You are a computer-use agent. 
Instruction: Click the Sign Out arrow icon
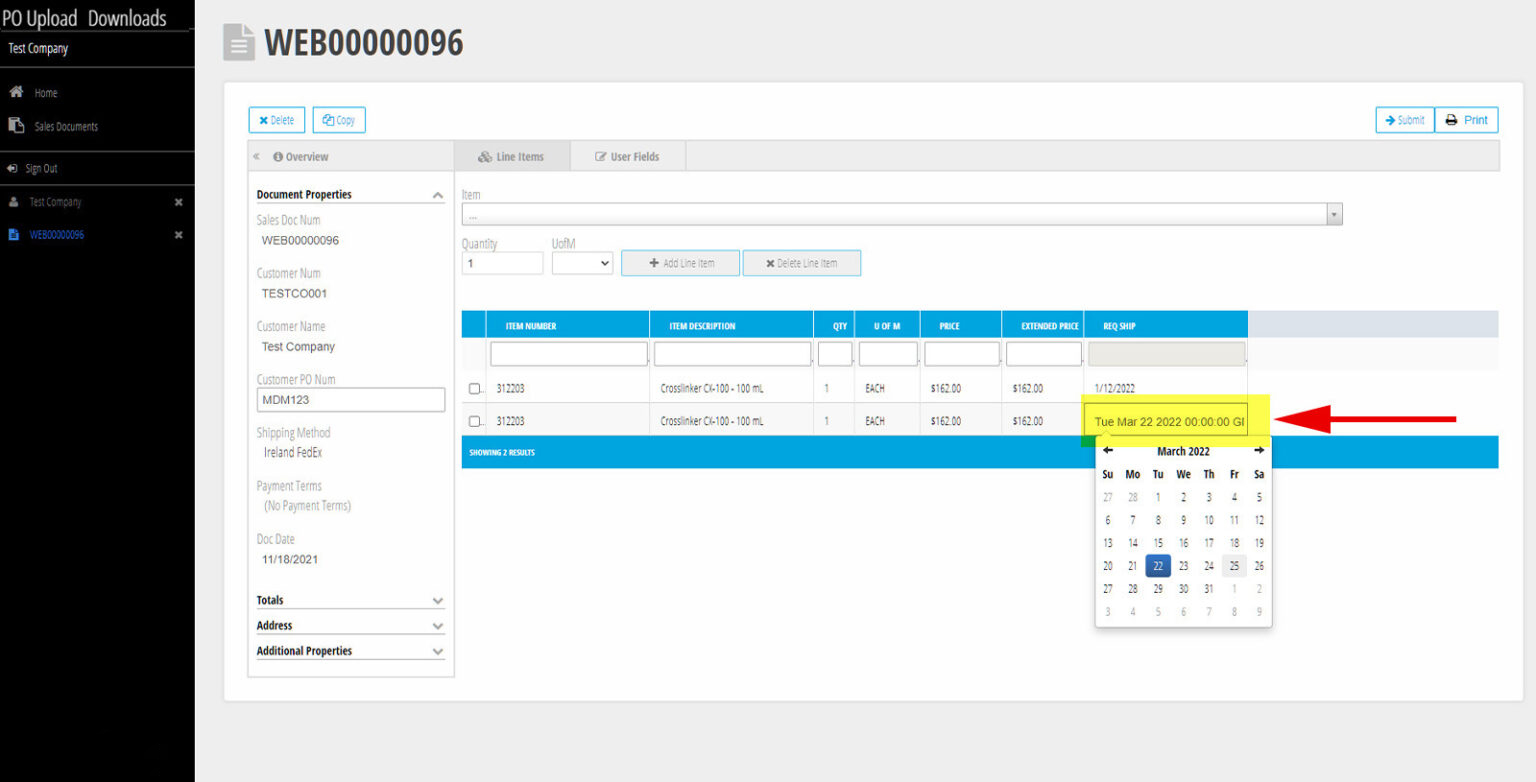pos(12,168)
